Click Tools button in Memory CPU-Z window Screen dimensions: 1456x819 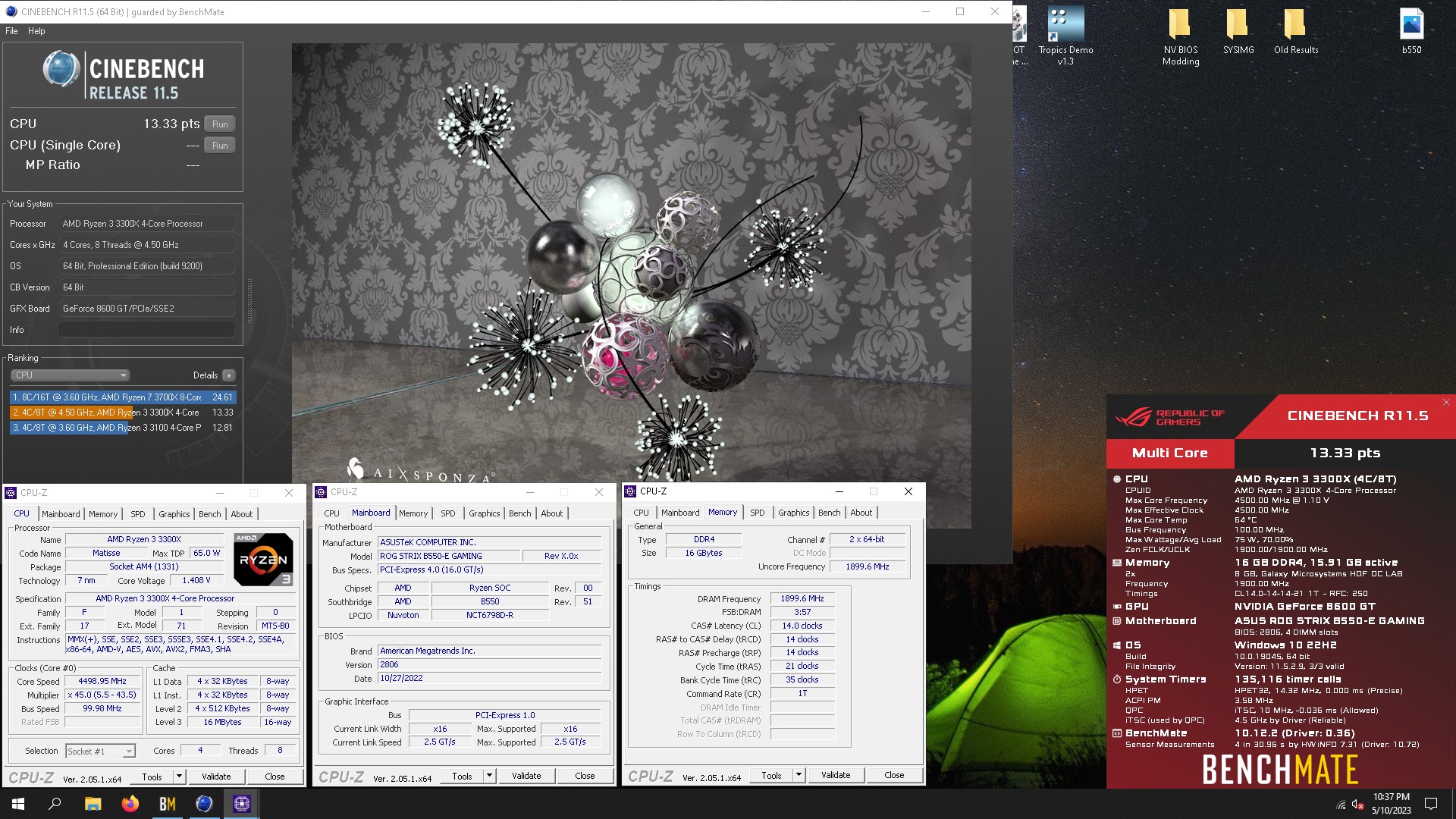tap(771, 775)
